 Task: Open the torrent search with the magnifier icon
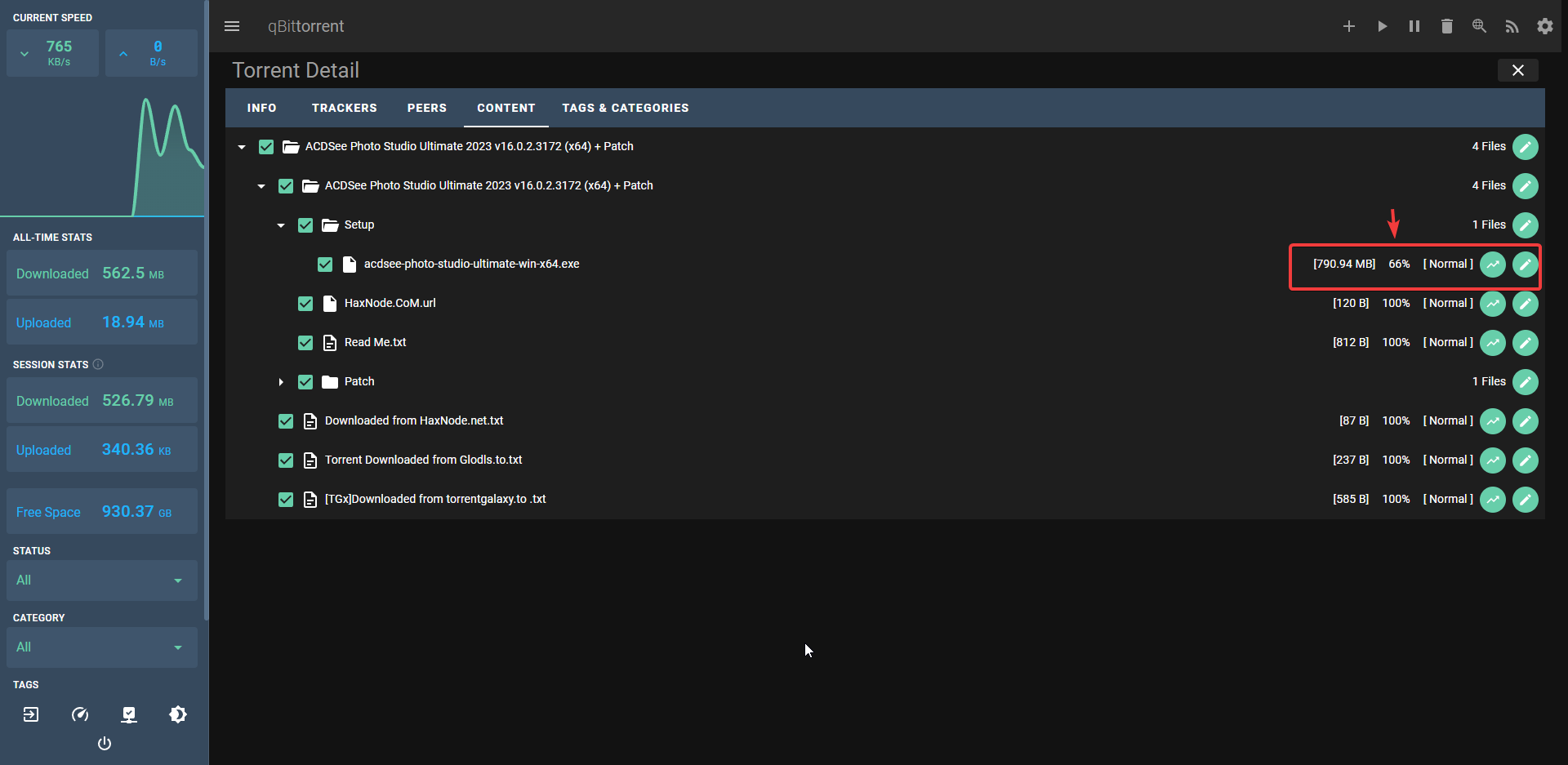(1478, 25)
